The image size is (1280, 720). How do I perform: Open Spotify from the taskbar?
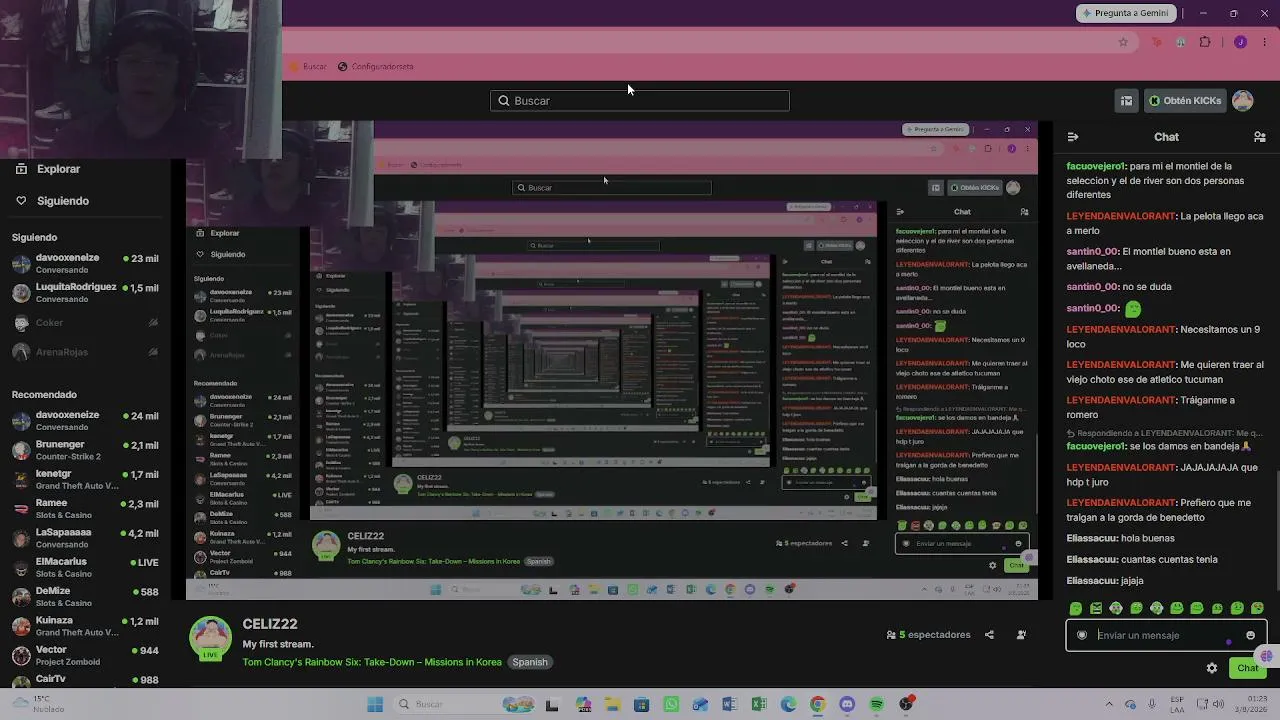pyautogui.click(x=877, y=704)
